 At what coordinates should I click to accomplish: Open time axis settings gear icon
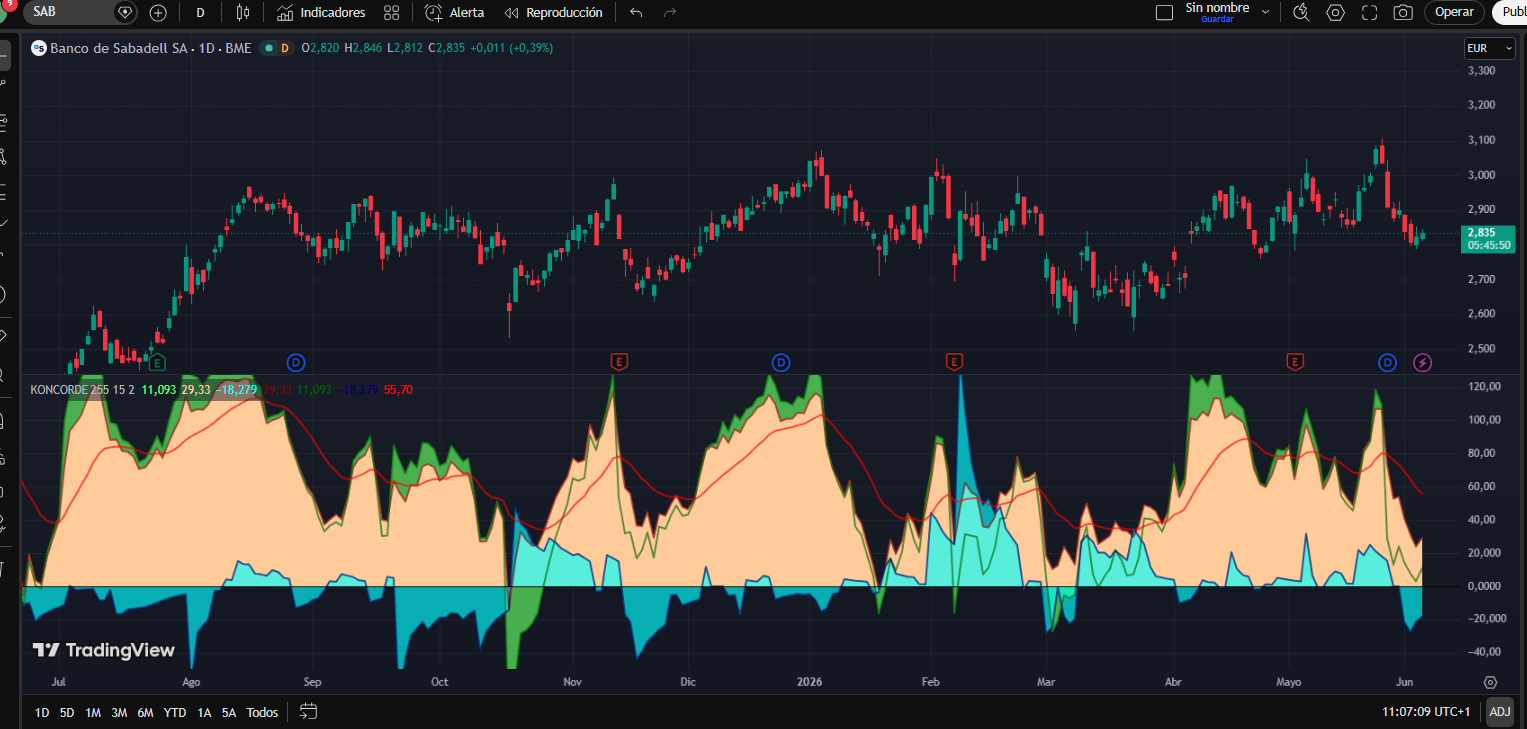pos(1491,683)
